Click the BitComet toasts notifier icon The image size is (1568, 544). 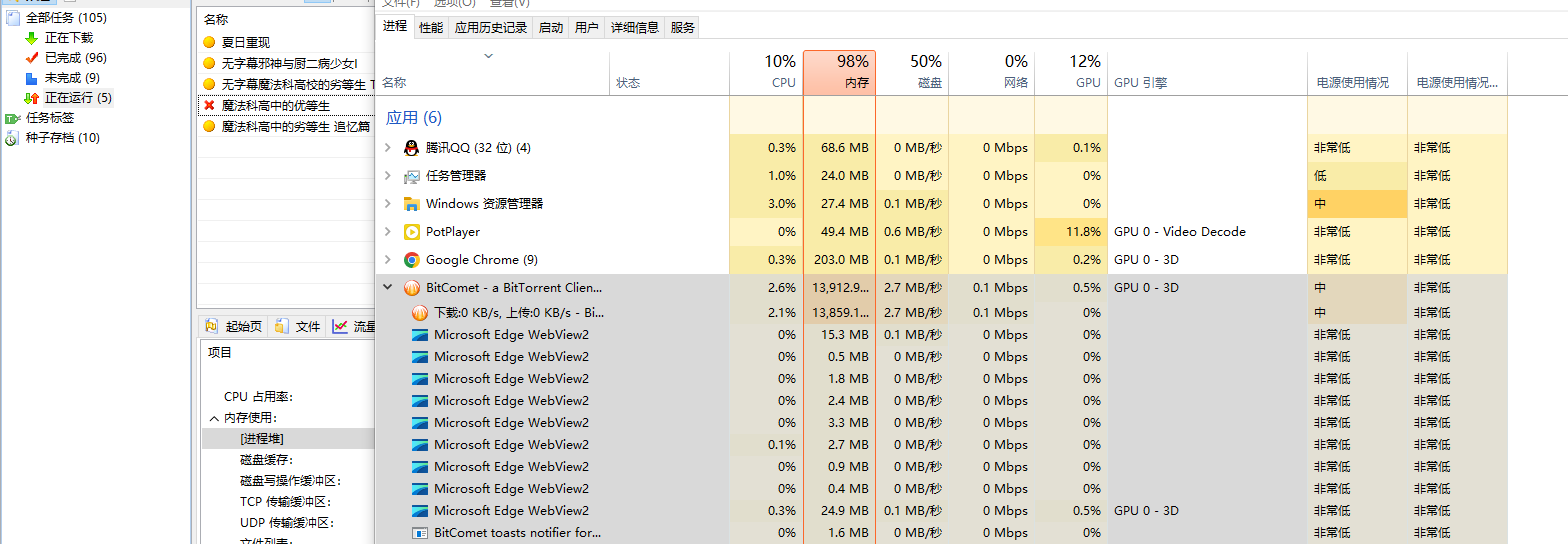point(420,533)
